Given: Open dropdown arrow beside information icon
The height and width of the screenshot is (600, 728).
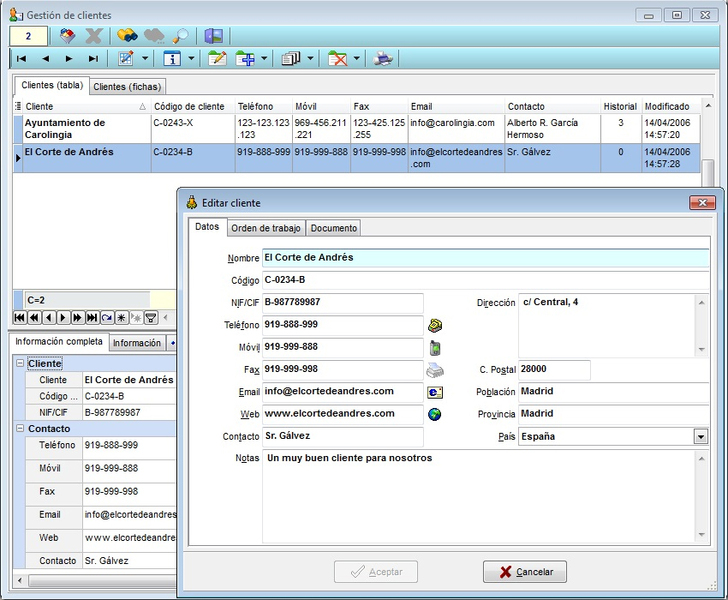Looking at the screenshot, I should point(191,59).
